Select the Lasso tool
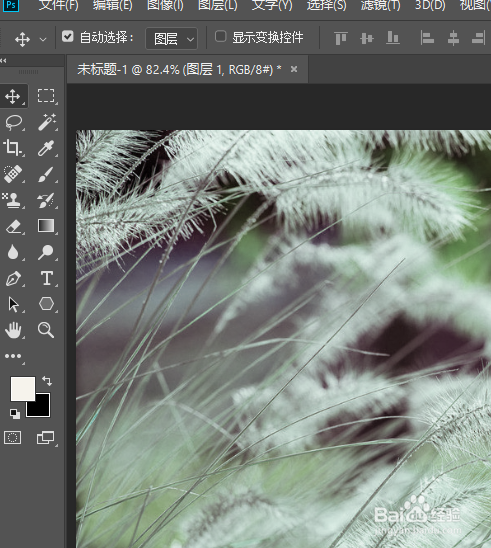 point(13,122)
